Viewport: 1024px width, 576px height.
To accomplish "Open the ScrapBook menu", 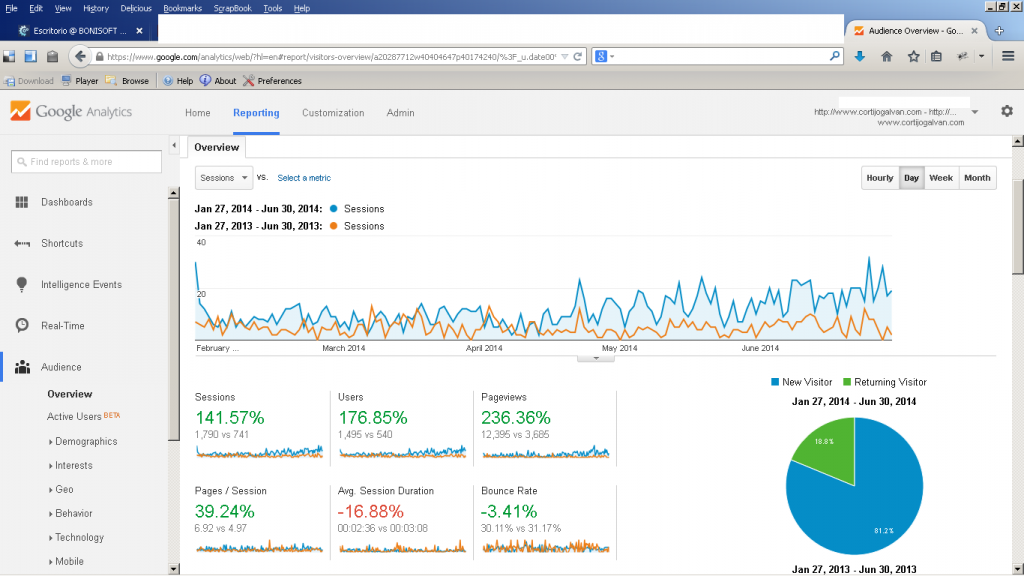I will coord(232,8).
